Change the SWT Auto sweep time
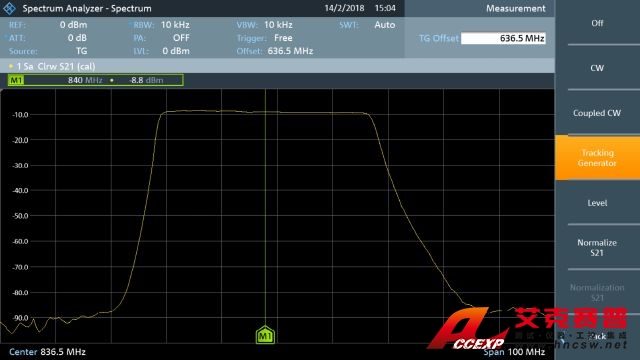This screenshot has width=640, height=360. click(367, 25)
